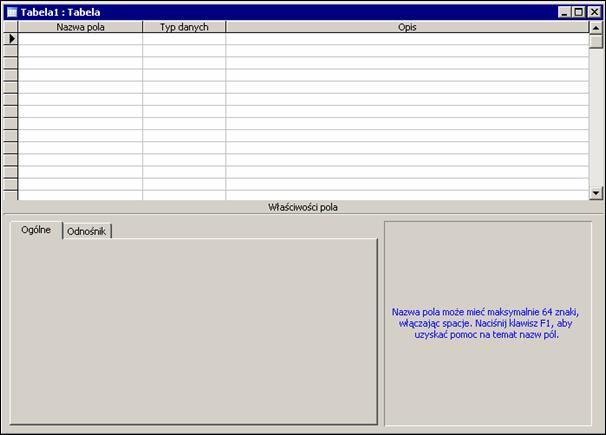Screen dimensions: 606x435
Task: Open the Odnośnik tab
Action: click(x=87, y=231)
